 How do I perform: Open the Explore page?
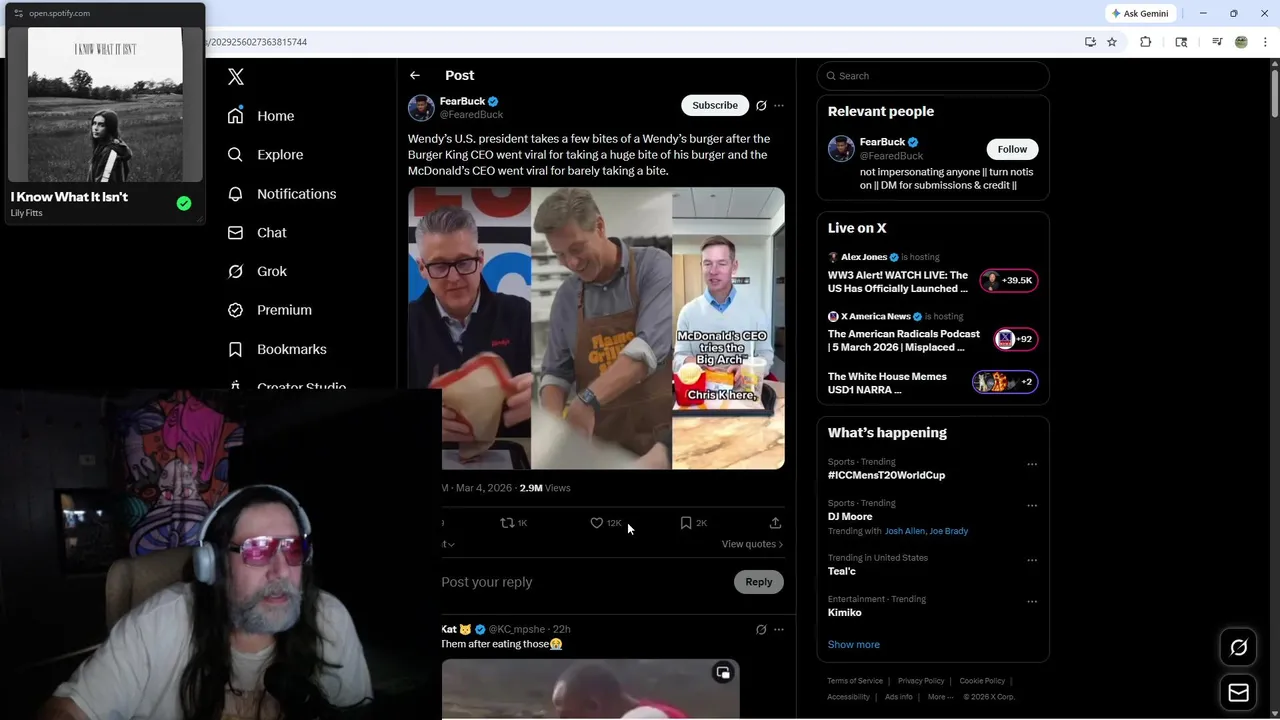click(x=265, y=155)
